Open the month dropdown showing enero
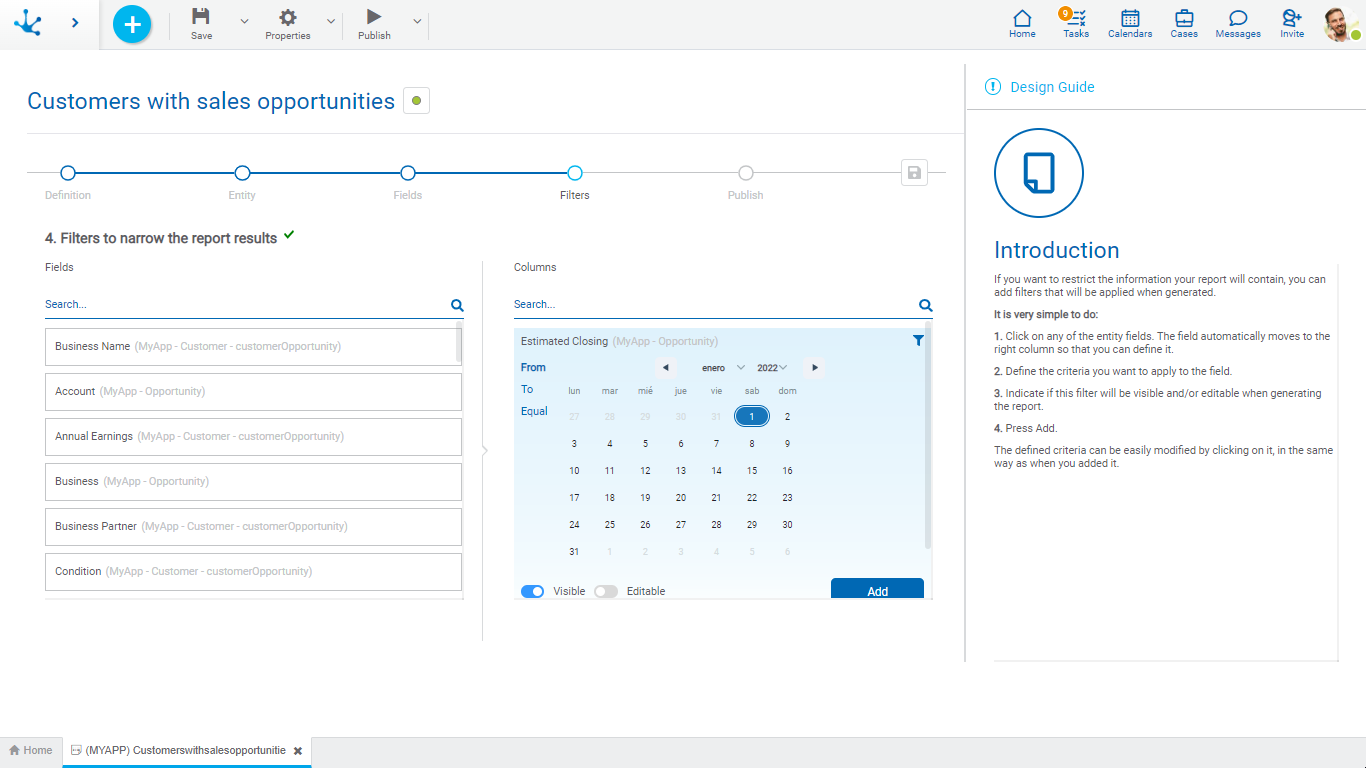 coord(723,368)
